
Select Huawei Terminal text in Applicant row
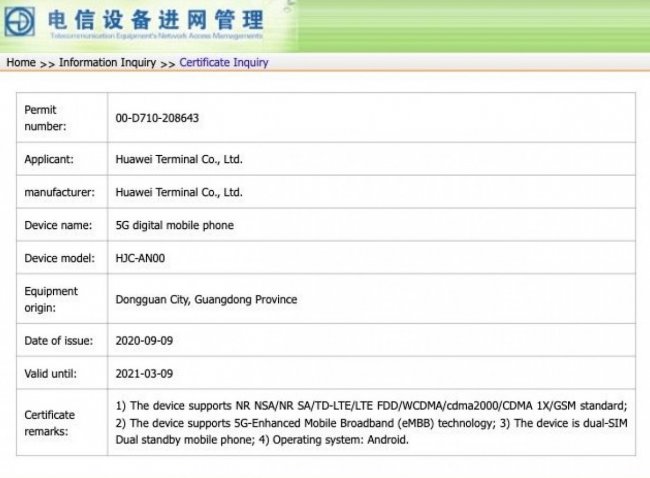pyautogui.click(x=179, y=159)
